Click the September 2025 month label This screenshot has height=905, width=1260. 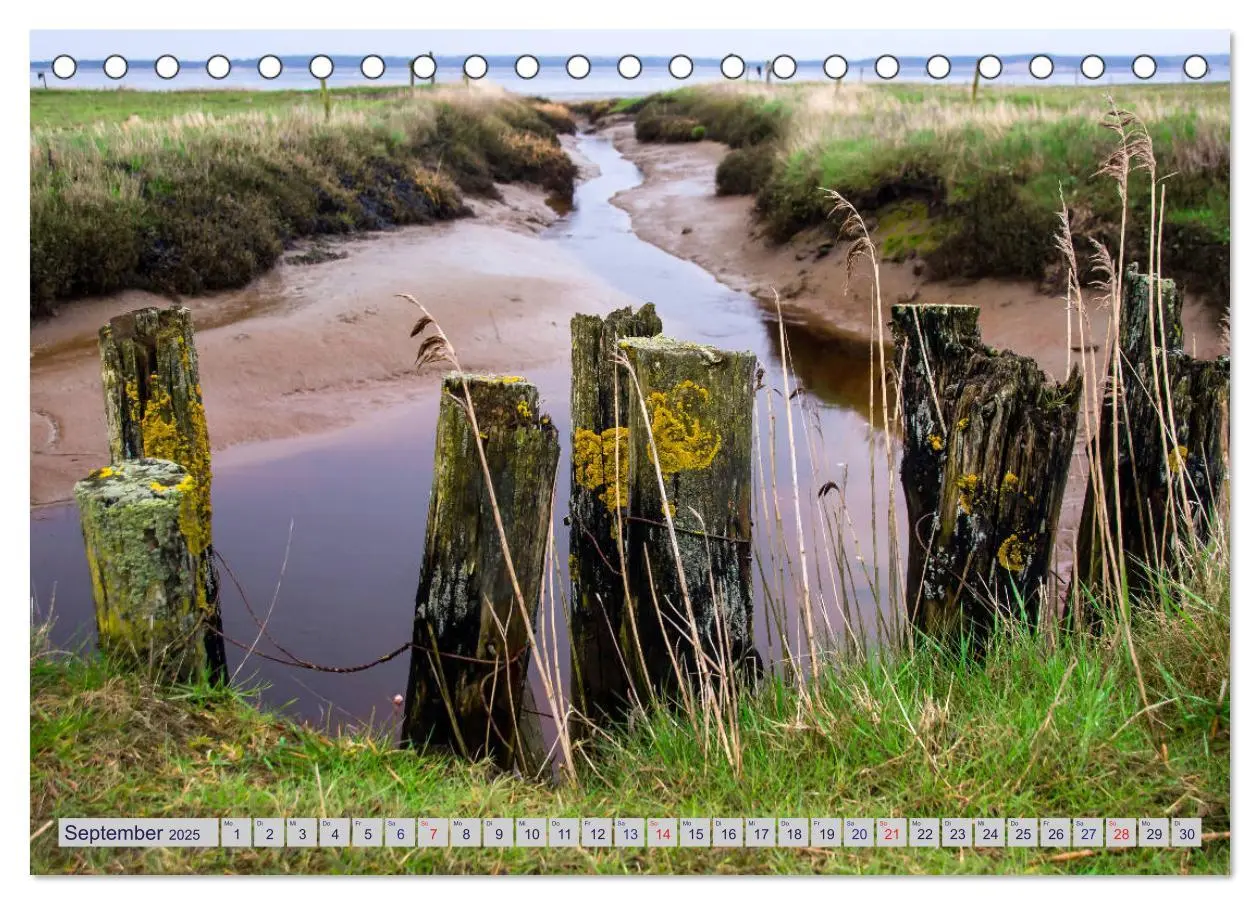[x=138, y=833]
